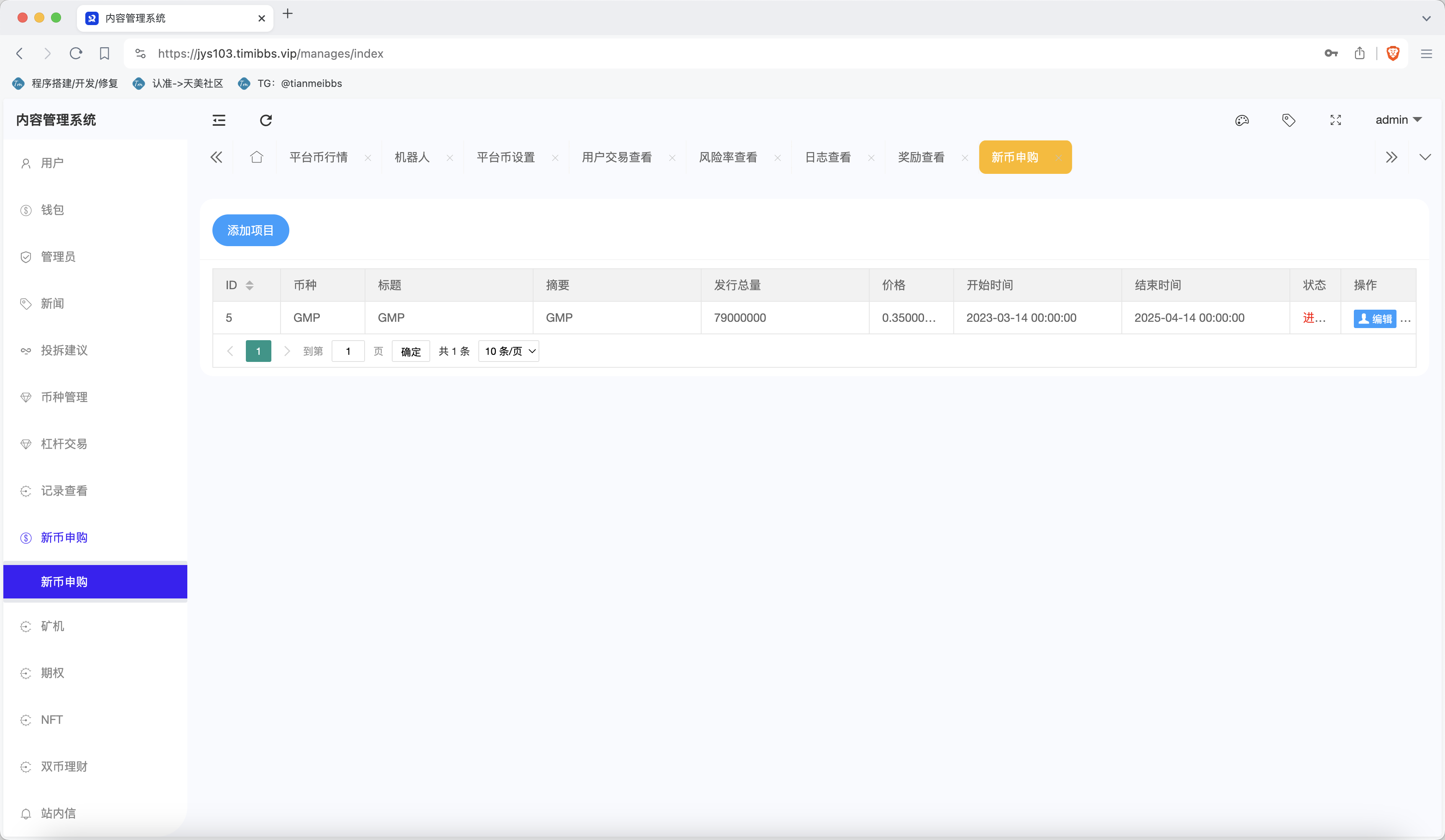The height and width of the screenshot is (840, 1445).
Task: Click browser bookmark icon
Action: tap(105, 53)
